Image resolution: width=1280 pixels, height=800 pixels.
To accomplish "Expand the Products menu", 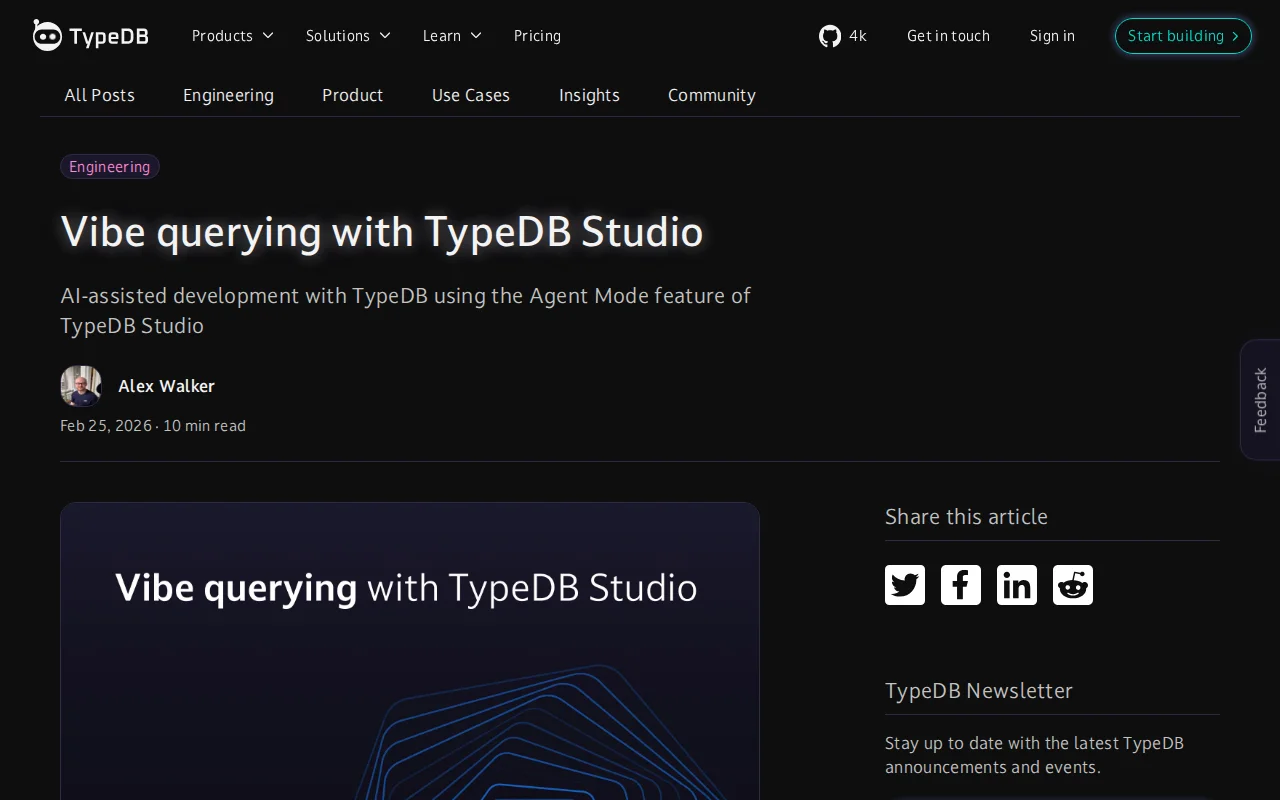I will pyautogui.click(x=232, y=36).
